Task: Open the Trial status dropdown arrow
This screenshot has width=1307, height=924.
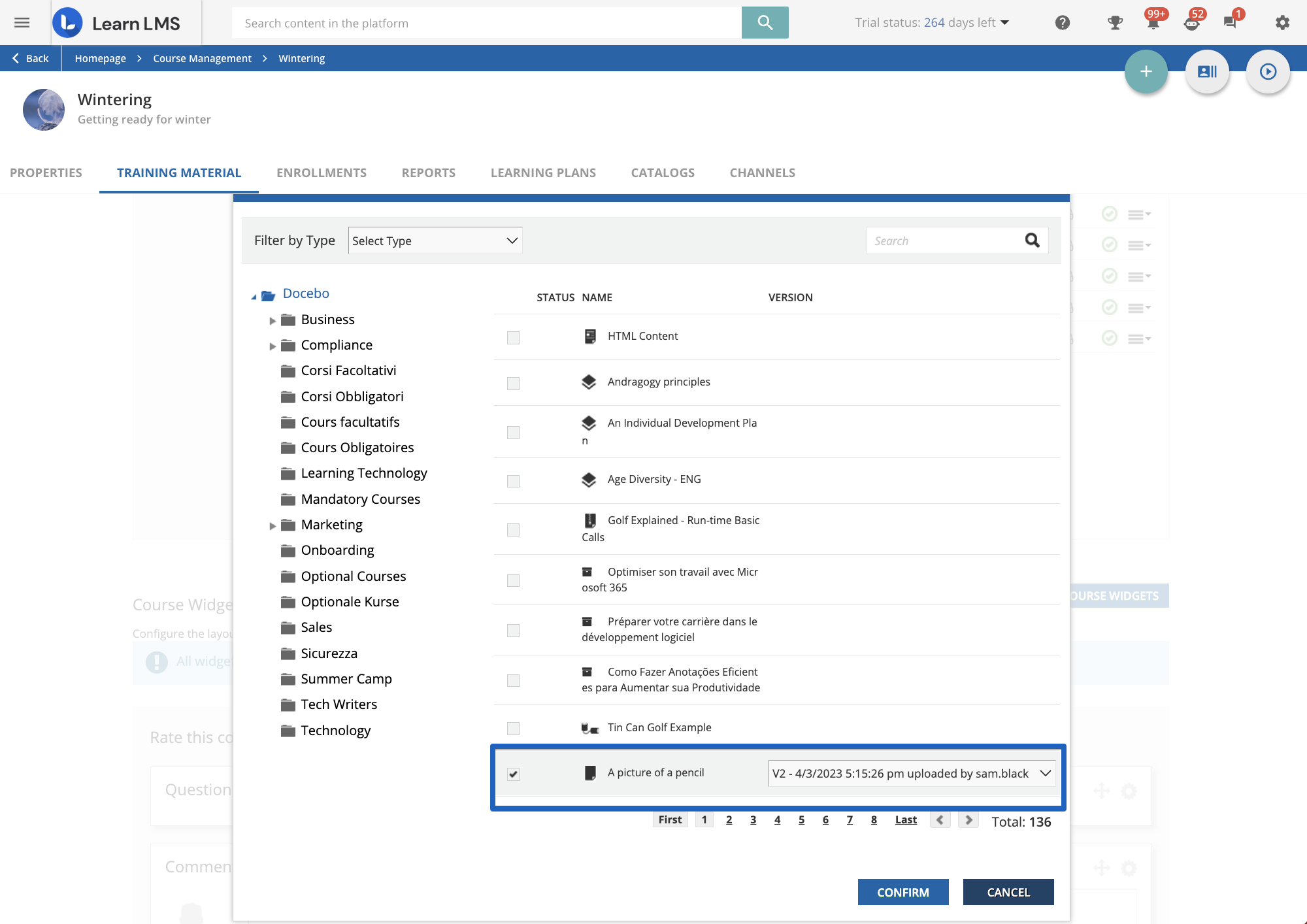Action: click(x=1005, y=23)
